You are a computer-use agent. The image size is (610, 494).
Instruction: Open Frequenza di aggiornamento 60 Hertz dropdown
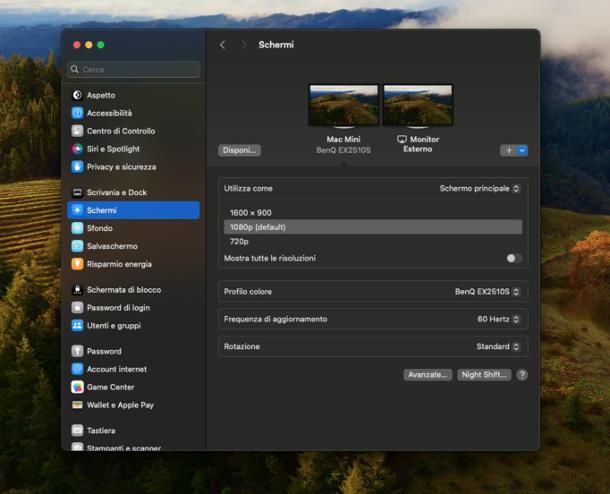pos(498,319)
